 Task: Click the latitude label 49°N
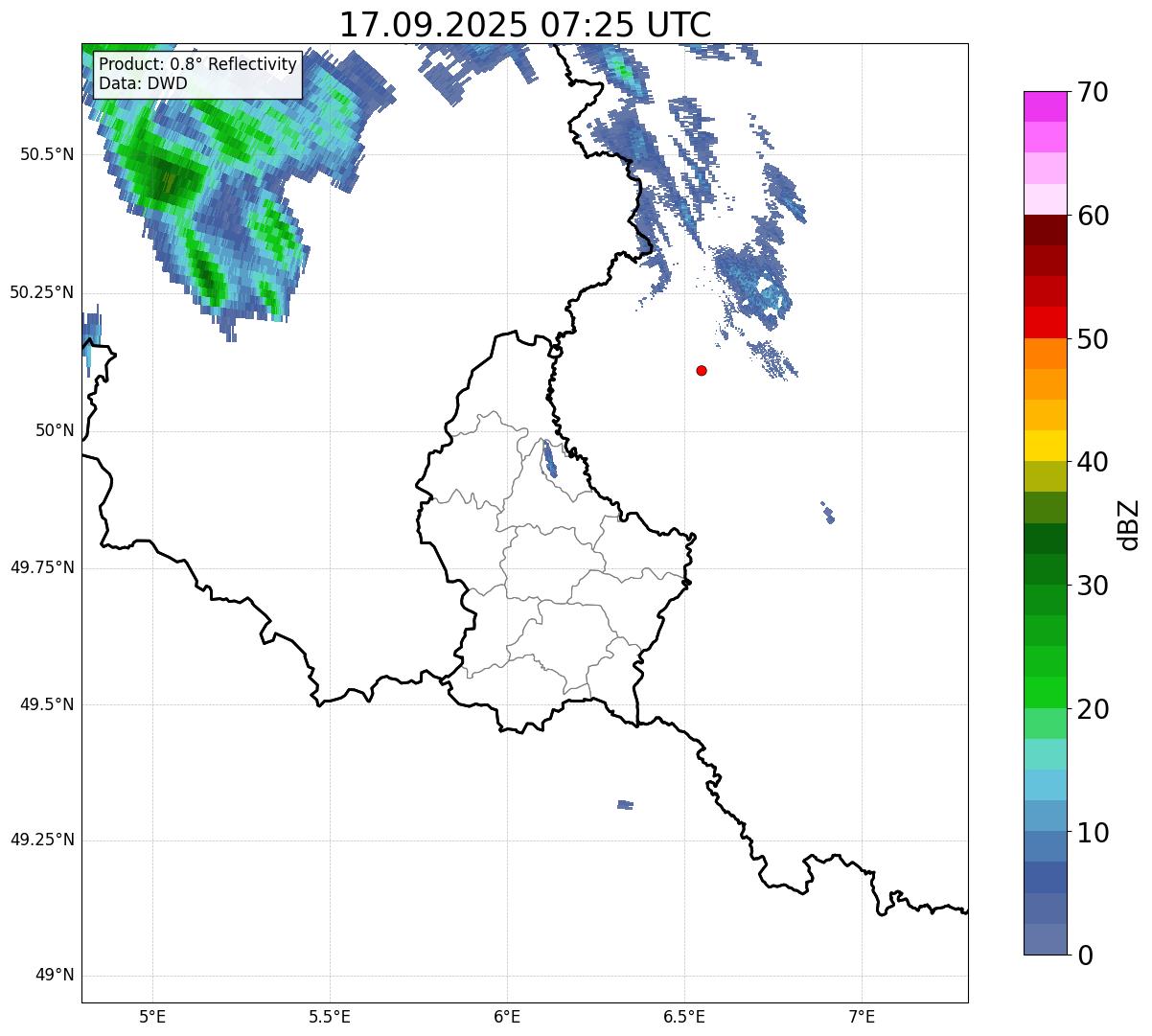[54, 976]
